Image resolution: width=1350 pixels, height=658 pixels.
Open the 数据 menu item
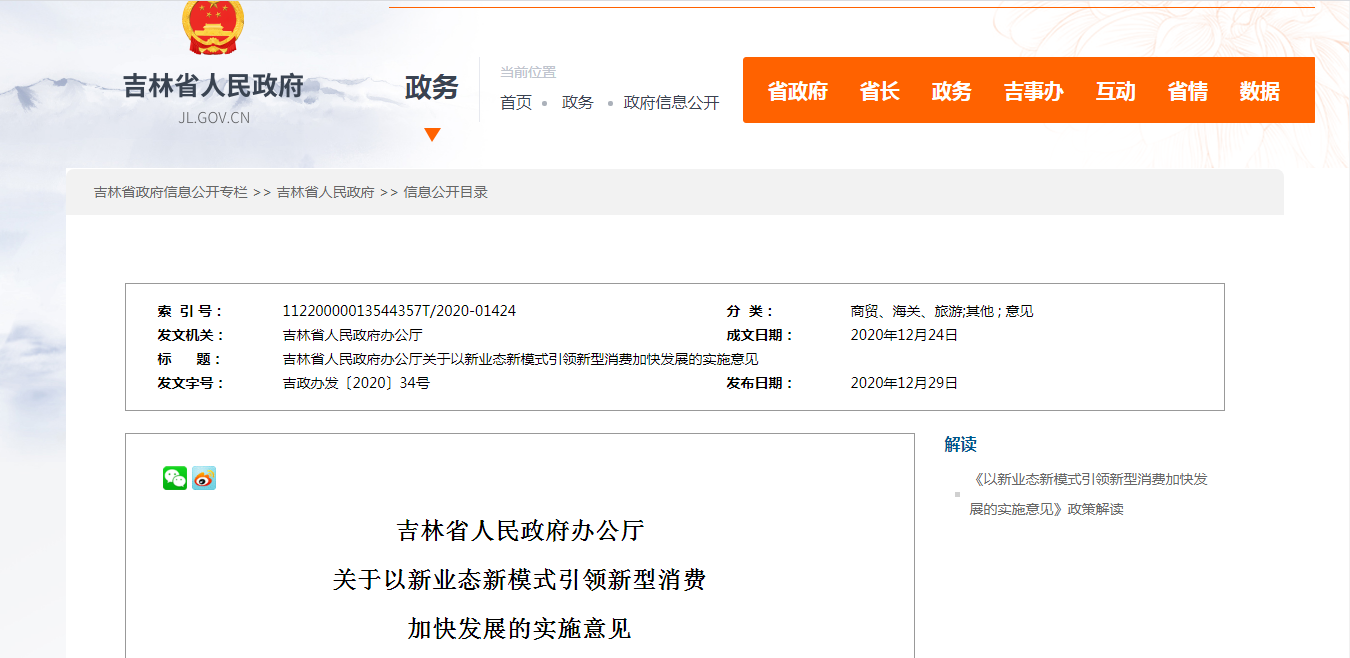tap(1260, 91)
